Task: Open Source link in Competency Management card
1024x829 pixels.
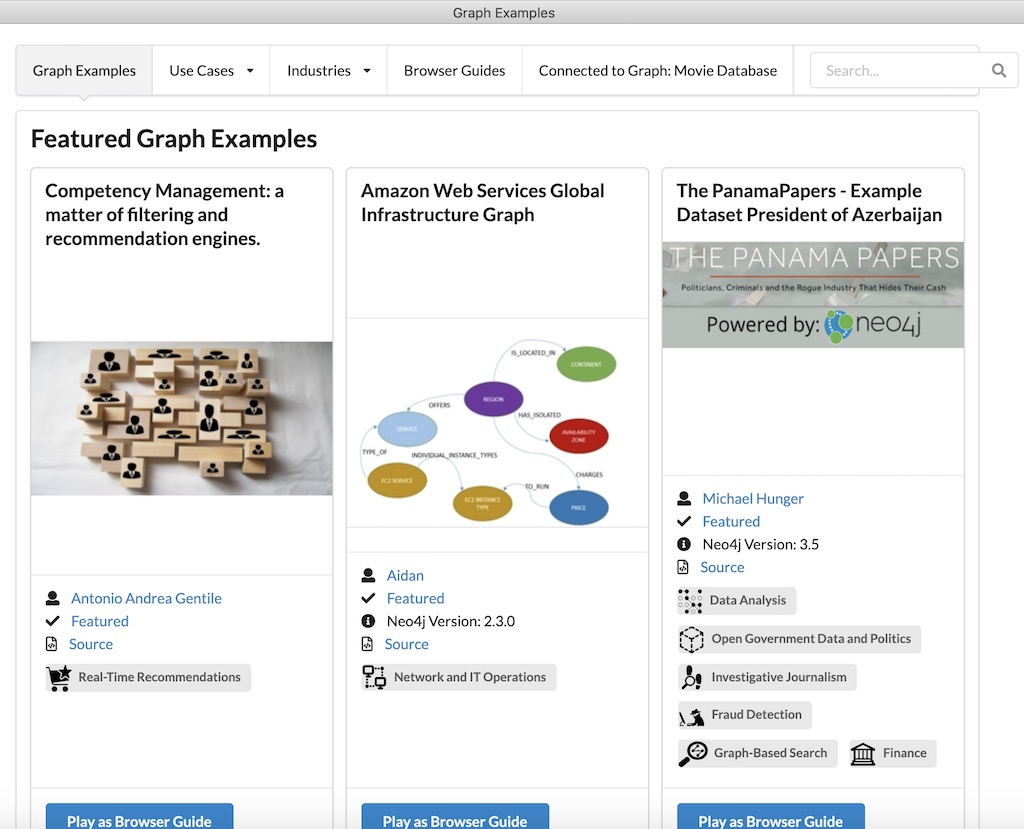Action: pos(91,644)
